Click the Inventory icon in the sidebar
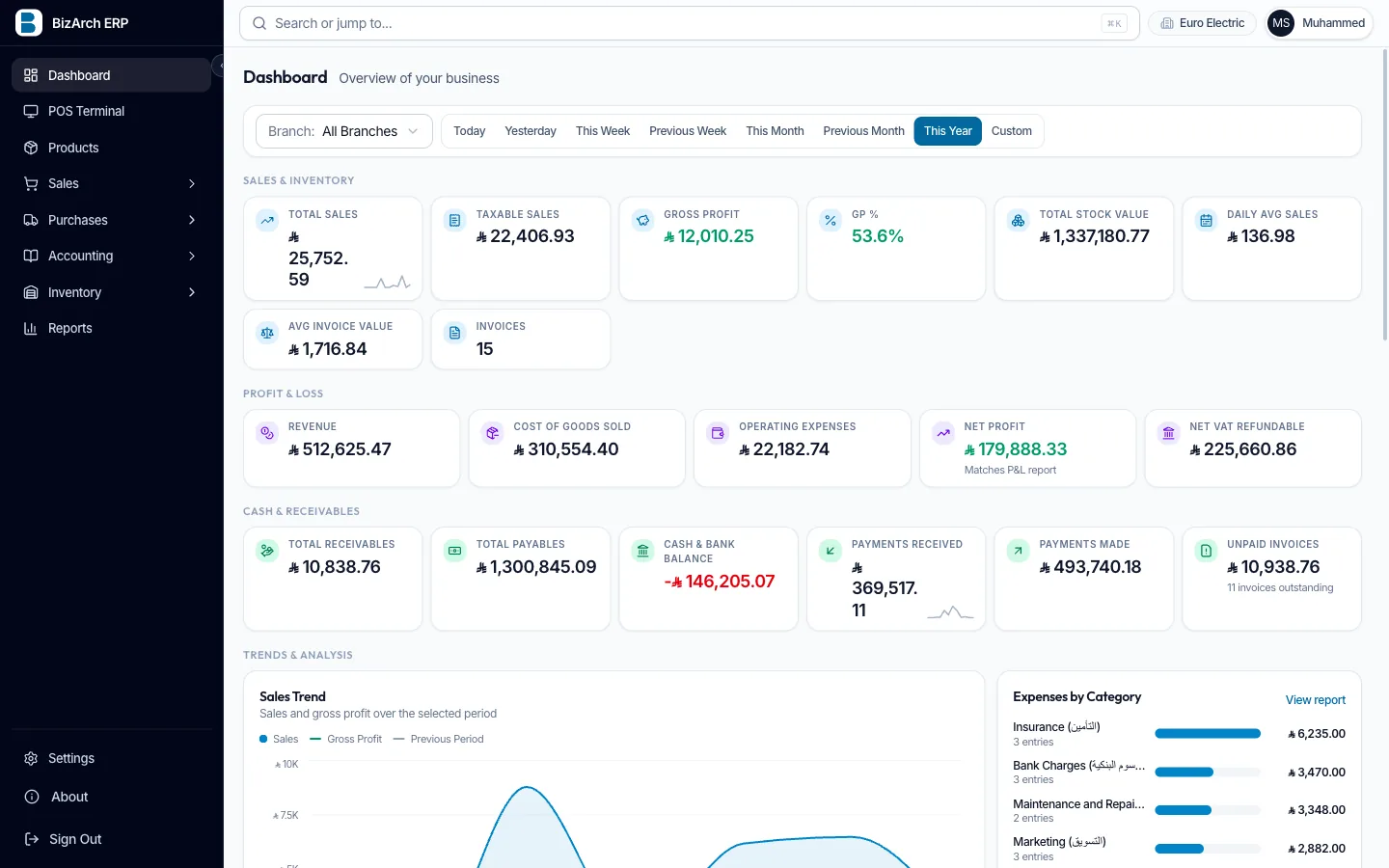Image resolution: width=1389 pixels, height=868 pixels. coord(31,292)
